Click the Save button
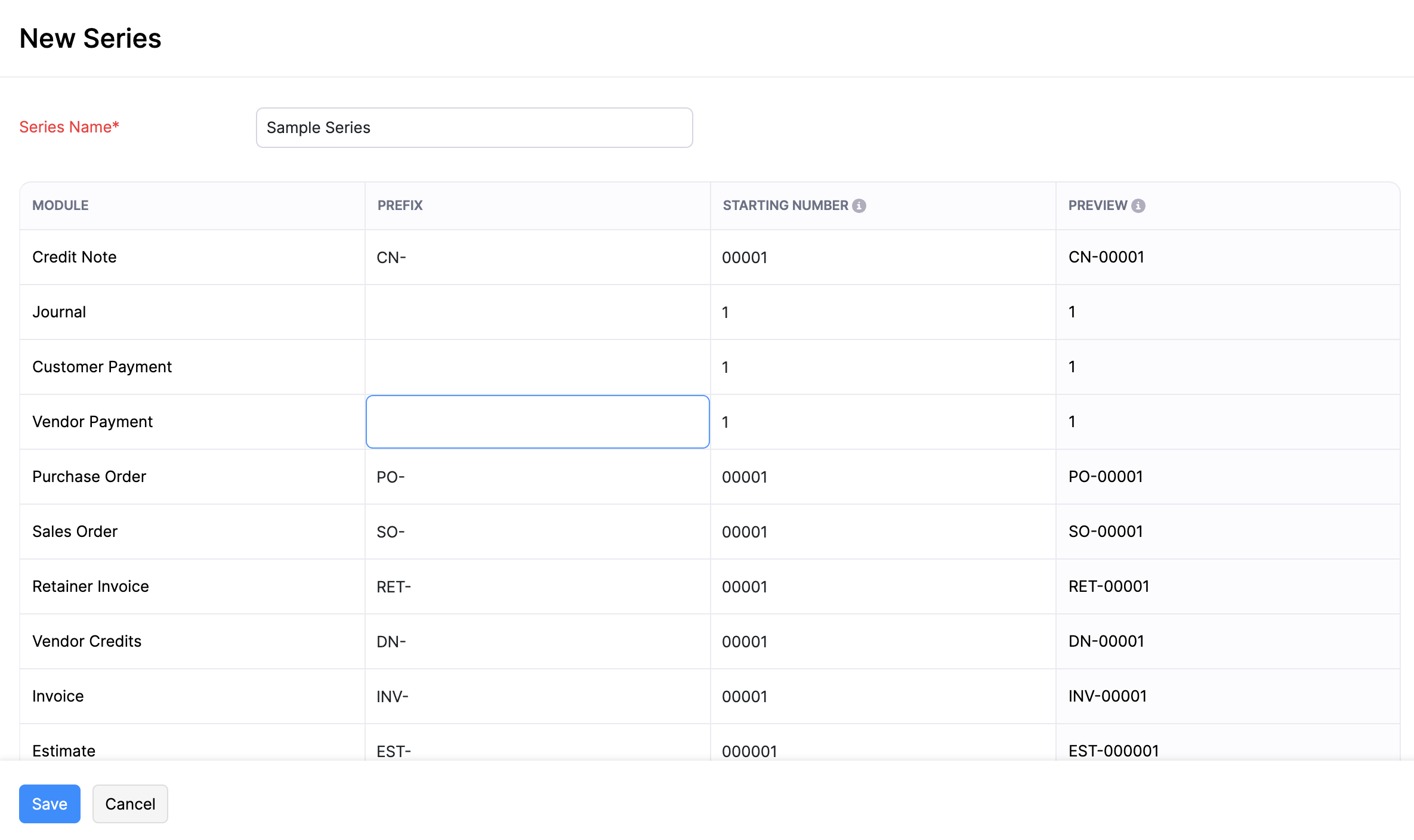Viewport: 1414px width, 840px height. (50, 804)
